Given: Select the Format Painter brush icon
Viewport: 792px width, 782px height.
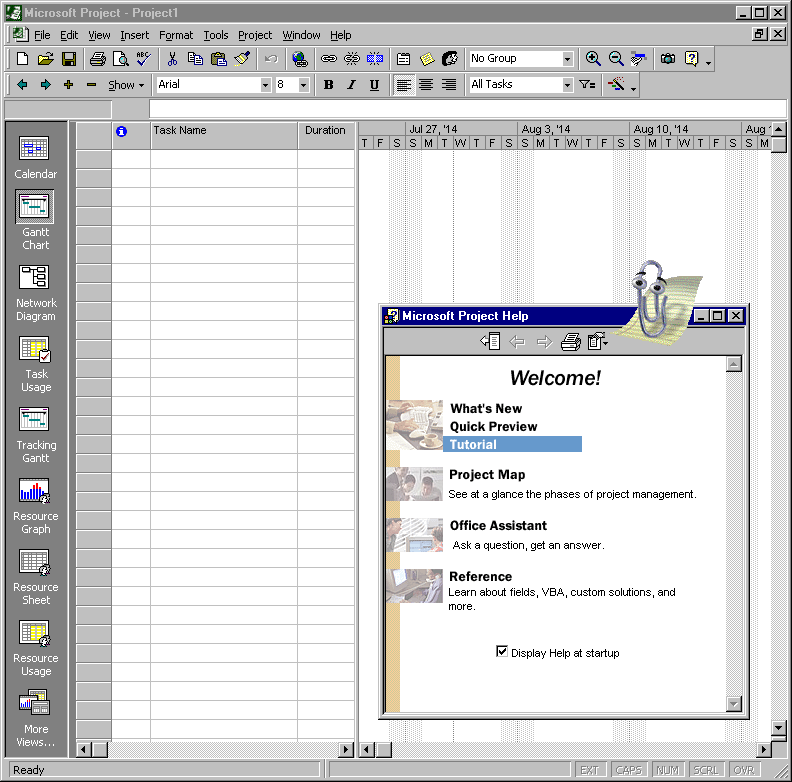Looking at the screenshot, I should click(x=242, y=59).
